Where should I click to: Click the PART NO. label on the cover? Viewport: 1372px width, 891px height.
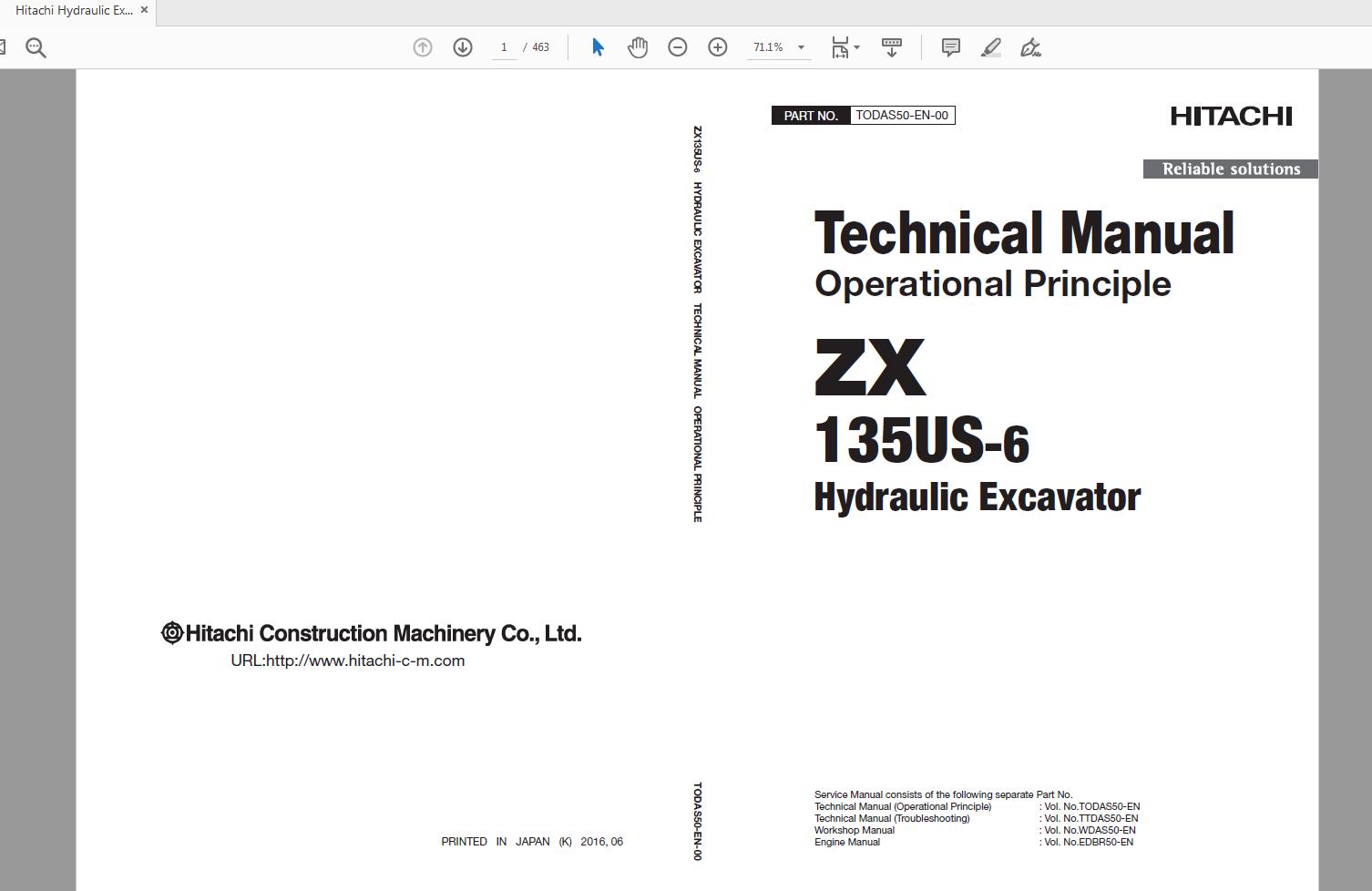[x=811, y=116]
